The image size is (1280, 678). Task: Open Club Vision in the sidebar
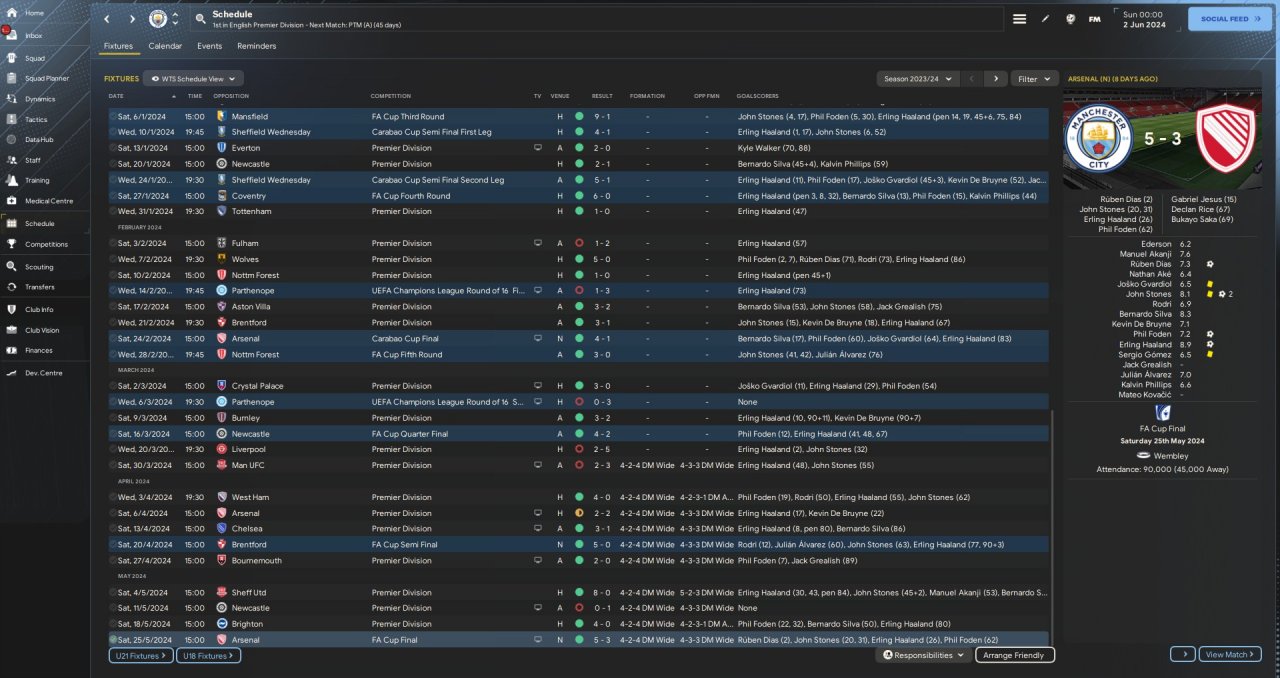42,330
